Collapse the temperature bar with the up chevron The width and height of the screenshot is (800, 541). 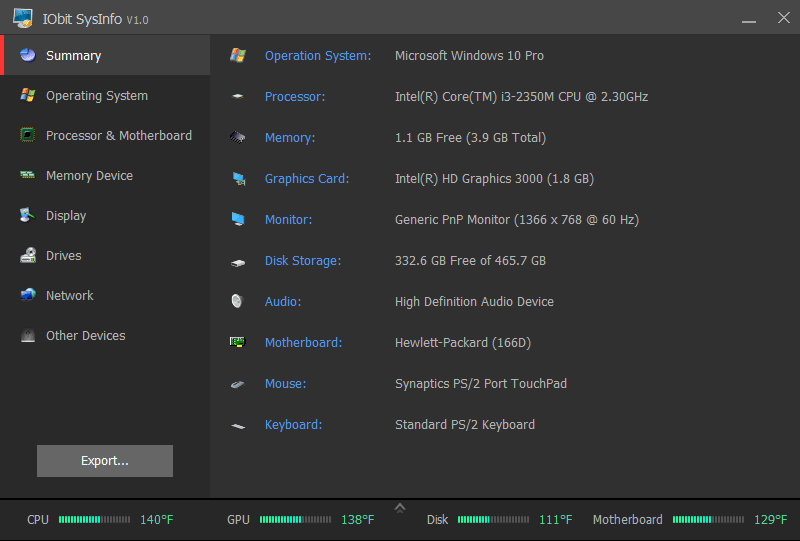click(x=400, y=508)
